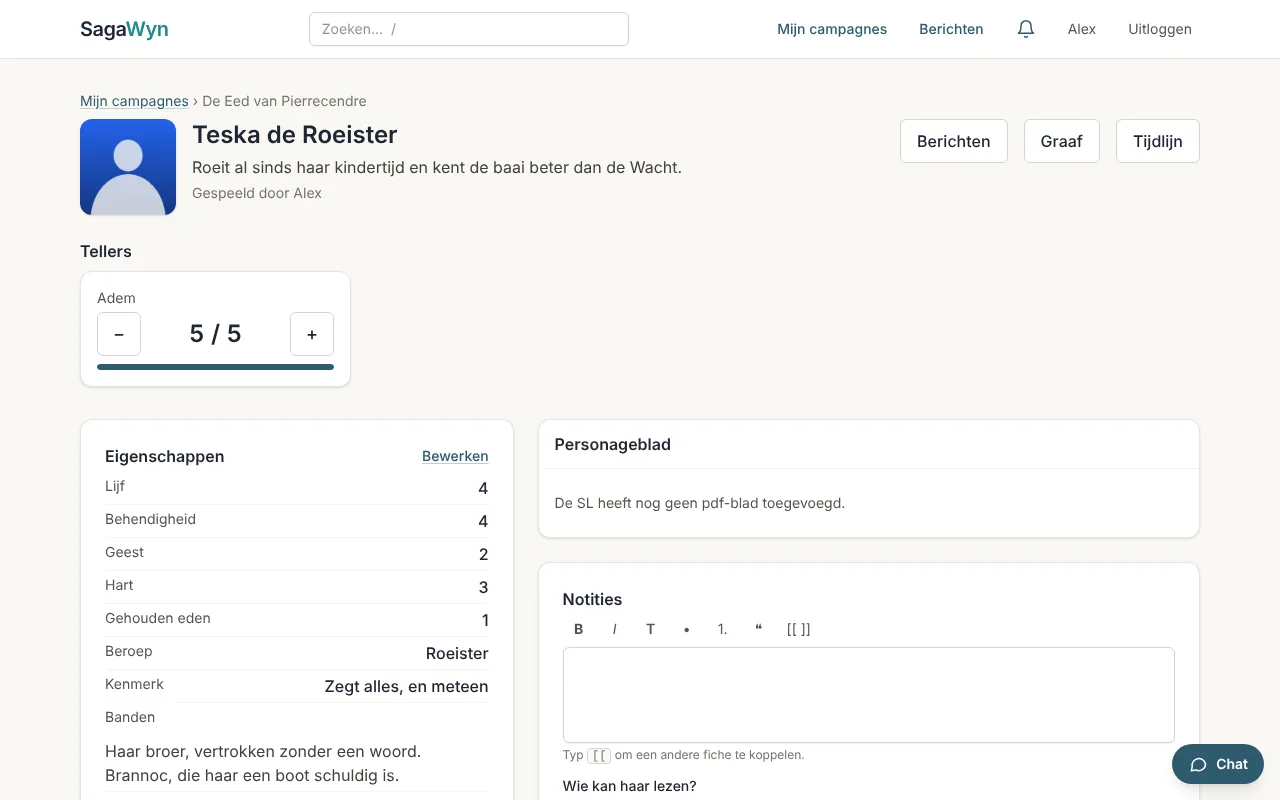Insert a heading with the T tool
The width and height of the screenshot is (1280, 800).
[x=651, y=629]
